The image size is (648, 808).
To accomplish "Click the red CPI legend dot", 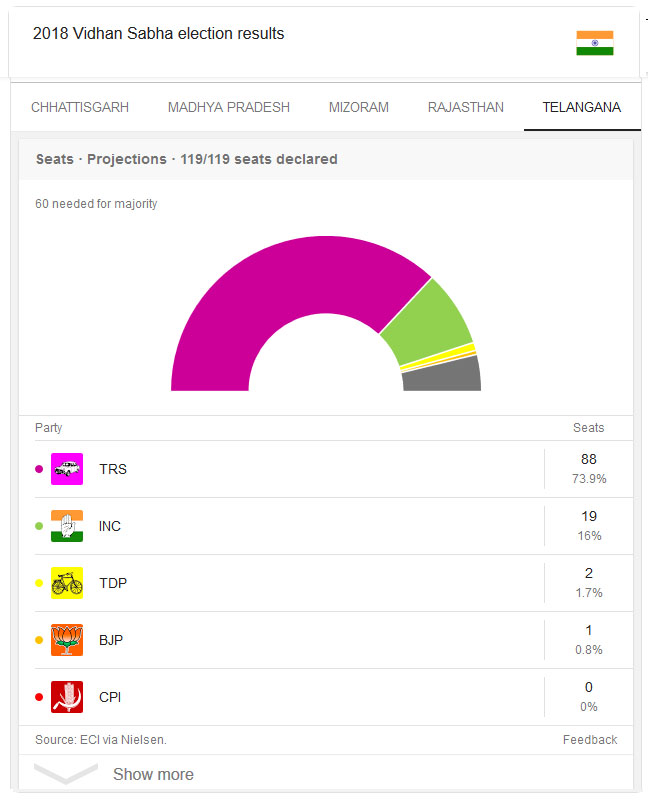I will pyautogui.click(x=39, y=697).
